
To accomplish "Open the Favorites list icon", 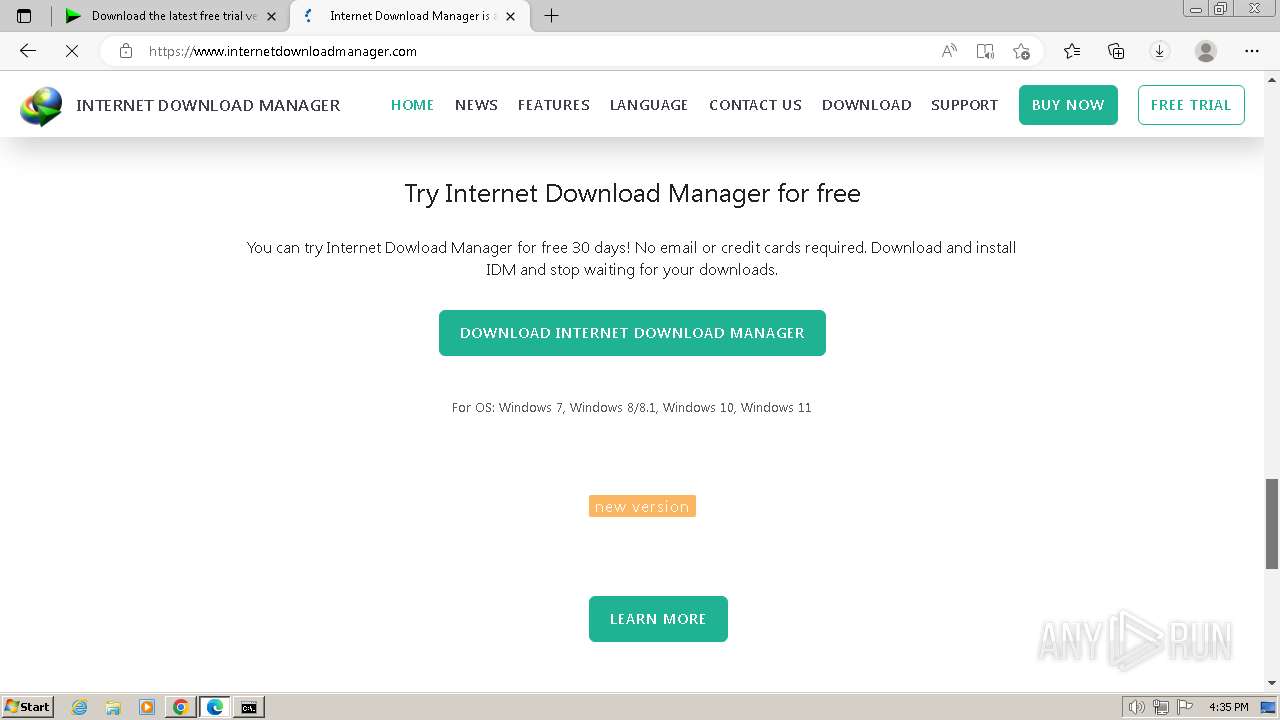I will point(1072,51).
